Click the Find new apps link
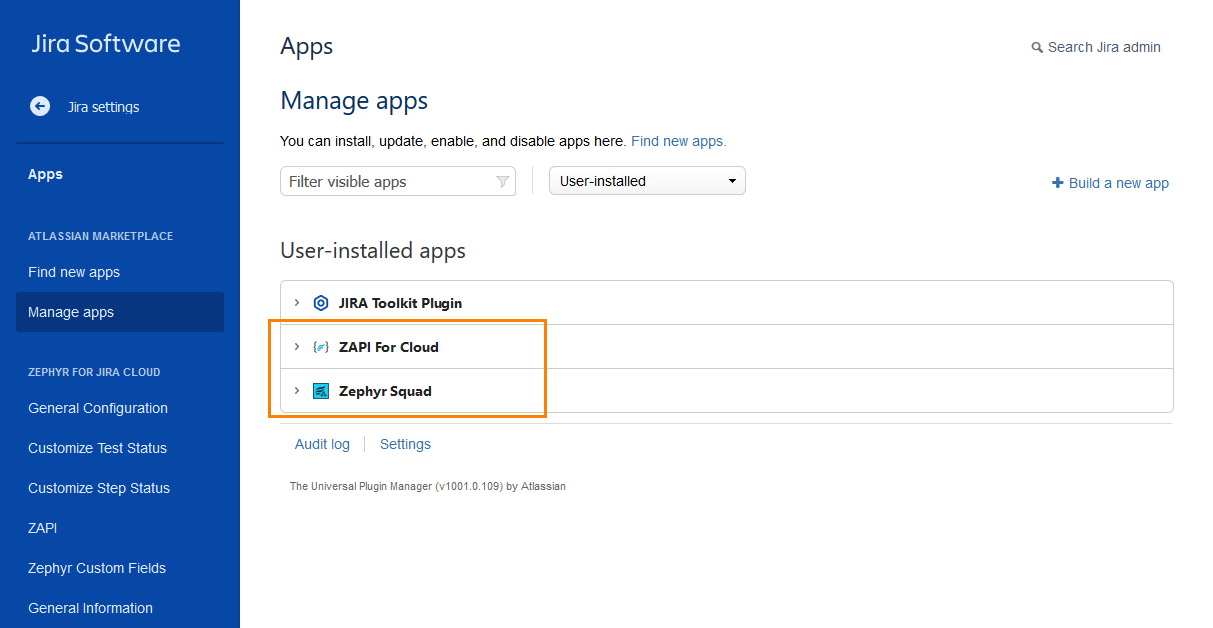1213x628 pixels. tap(677, 141)
